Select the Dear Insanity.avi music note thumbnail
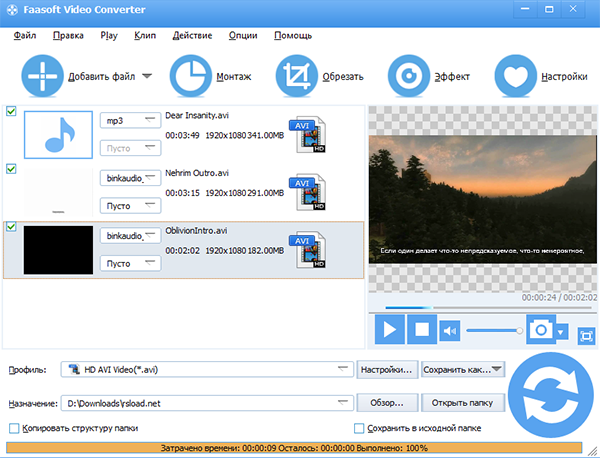 (x=58, y=135)
